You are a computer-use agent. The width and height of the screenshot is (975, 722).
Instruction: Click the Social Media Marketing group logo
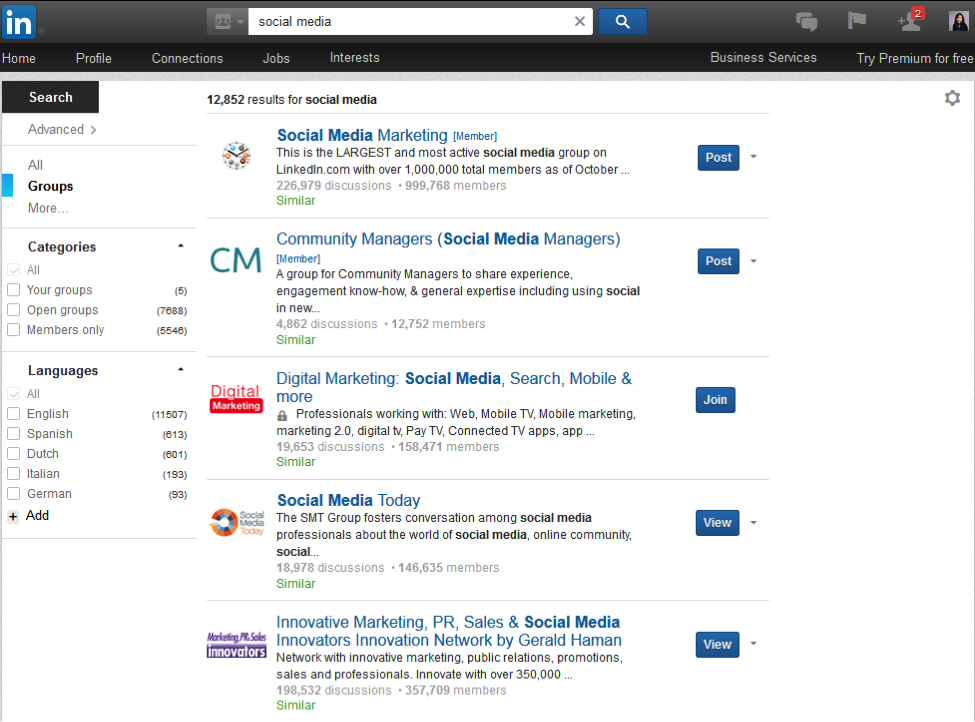tap(236, 155)
